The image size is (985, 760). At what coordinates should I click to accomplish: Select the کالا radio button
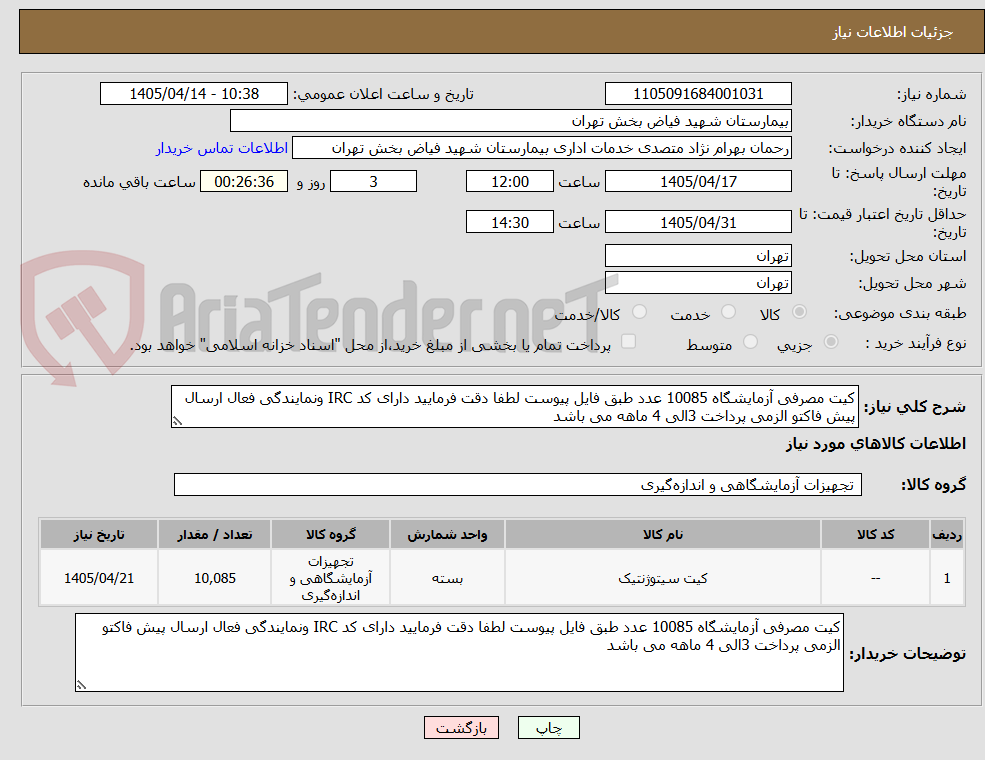[800, 312]
